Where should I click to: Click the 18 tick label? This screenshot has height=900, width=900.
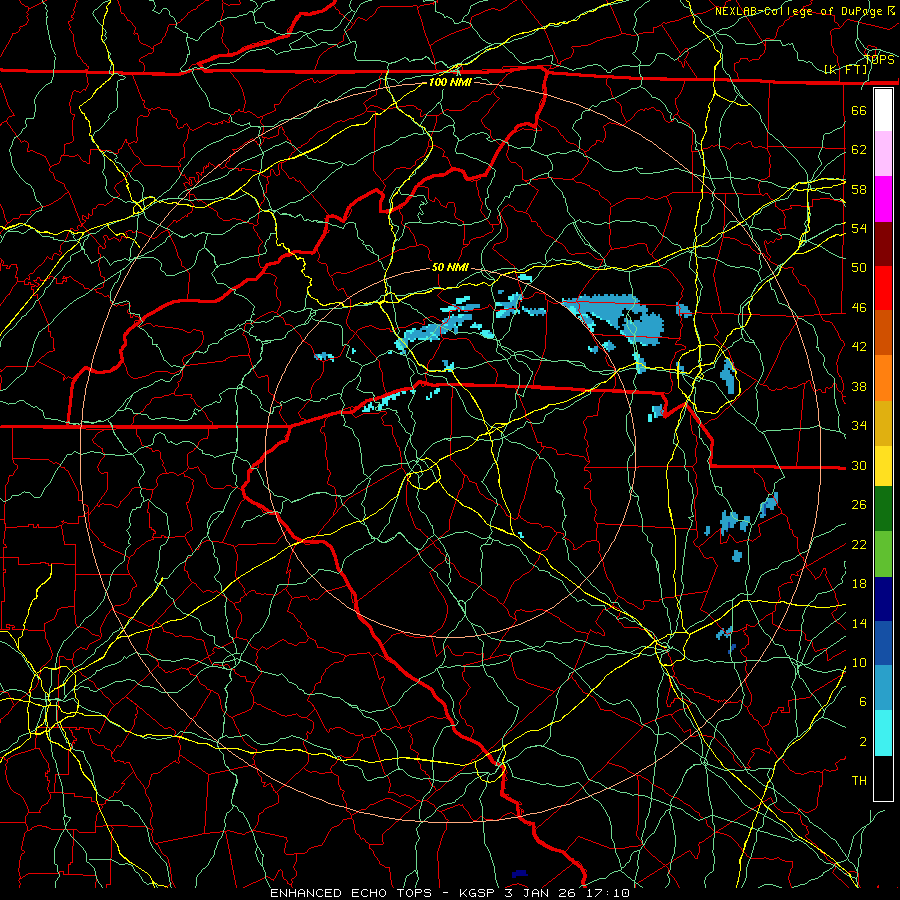[x=859, y=584]
